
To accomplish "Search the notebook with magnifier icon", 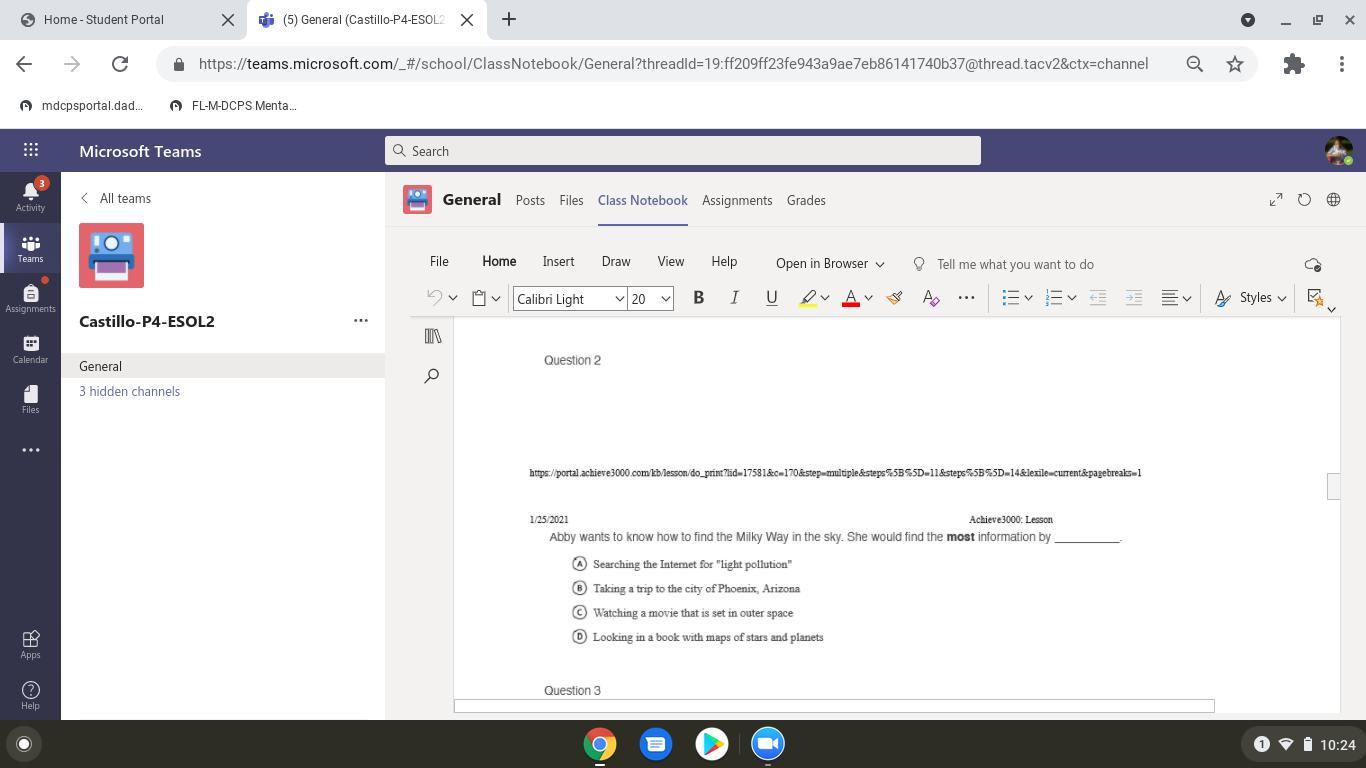I will coord(432,376).
